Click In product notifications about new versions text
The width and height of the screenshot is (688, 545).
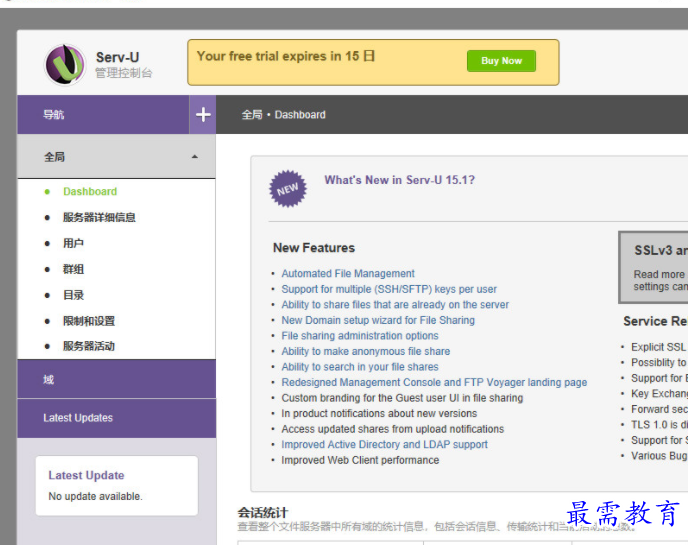tap(379, 413)
